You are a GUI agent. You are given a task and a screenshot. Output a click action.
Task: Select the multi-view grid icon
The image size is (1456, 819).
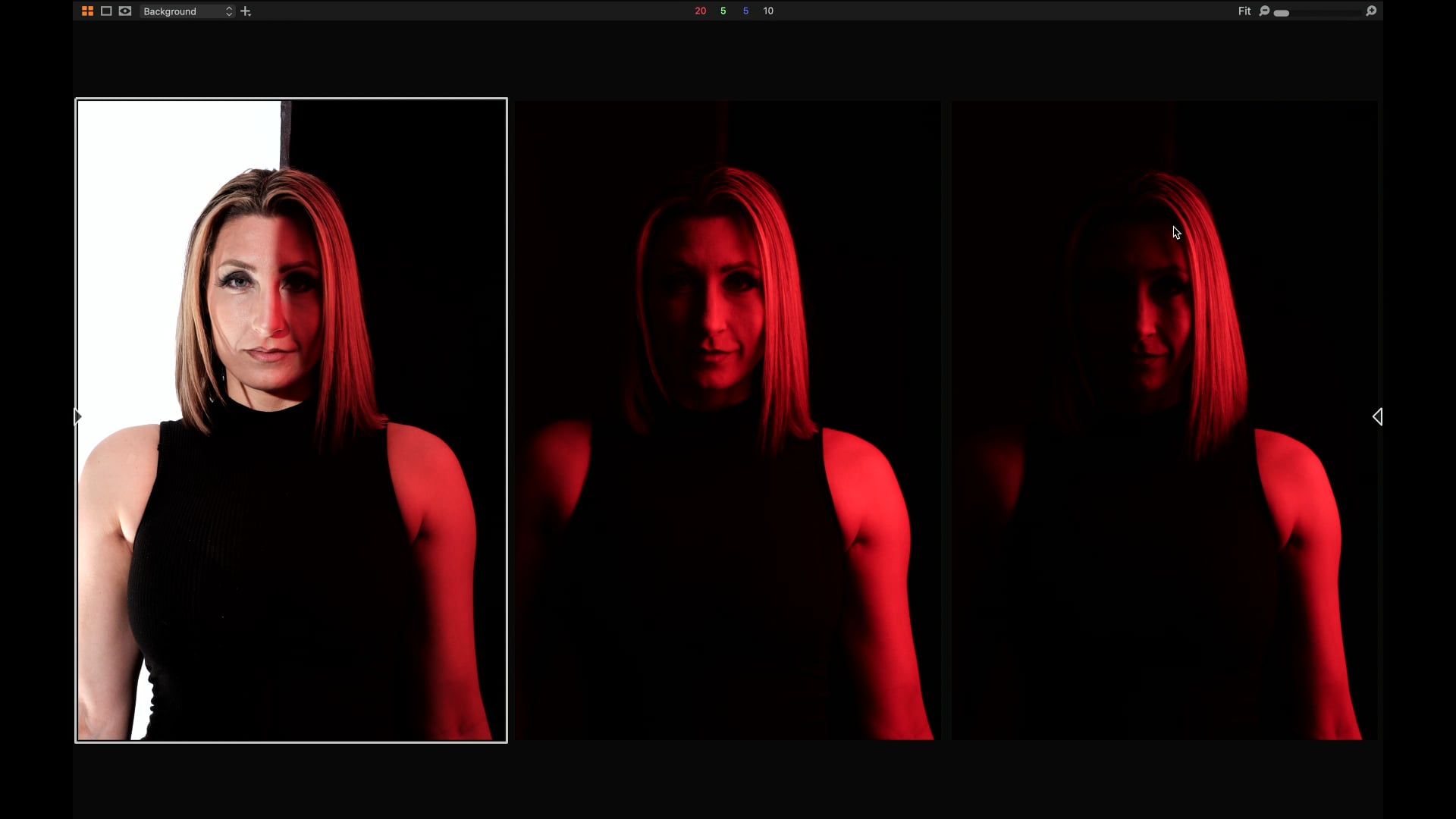pos(87,11)
